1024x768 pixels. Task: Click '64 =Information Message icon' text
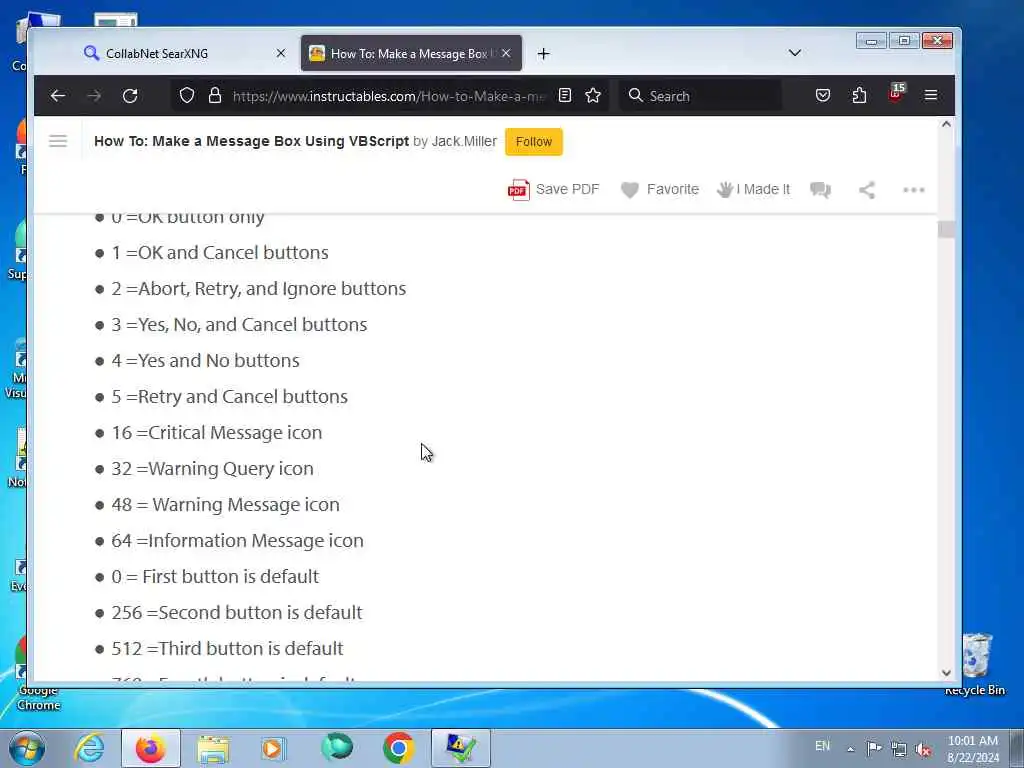pos(237,540)
